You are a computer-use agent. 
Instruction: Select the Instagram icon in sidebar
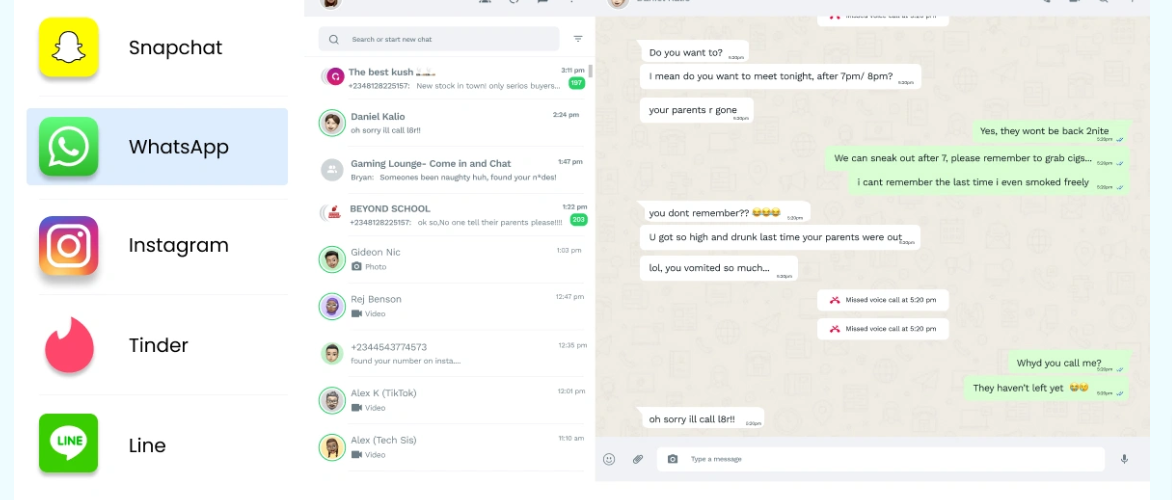point(69,246)
